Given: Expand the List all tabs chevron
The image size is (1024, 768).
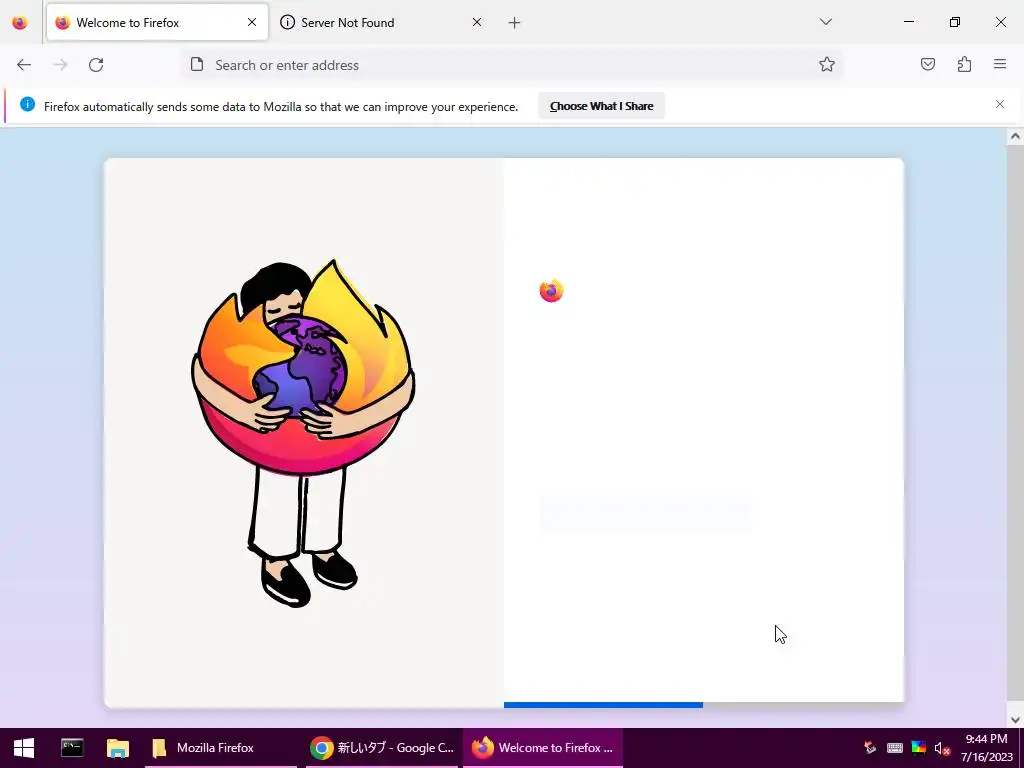Looking at the screenshot, I should (x=825, y=22).
